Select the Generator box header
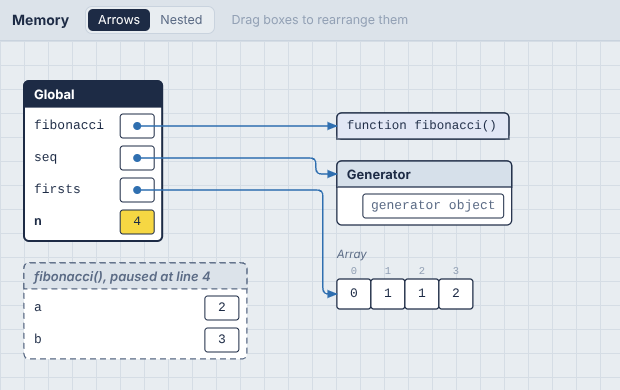The image size is (620, 390). [424, 174]
